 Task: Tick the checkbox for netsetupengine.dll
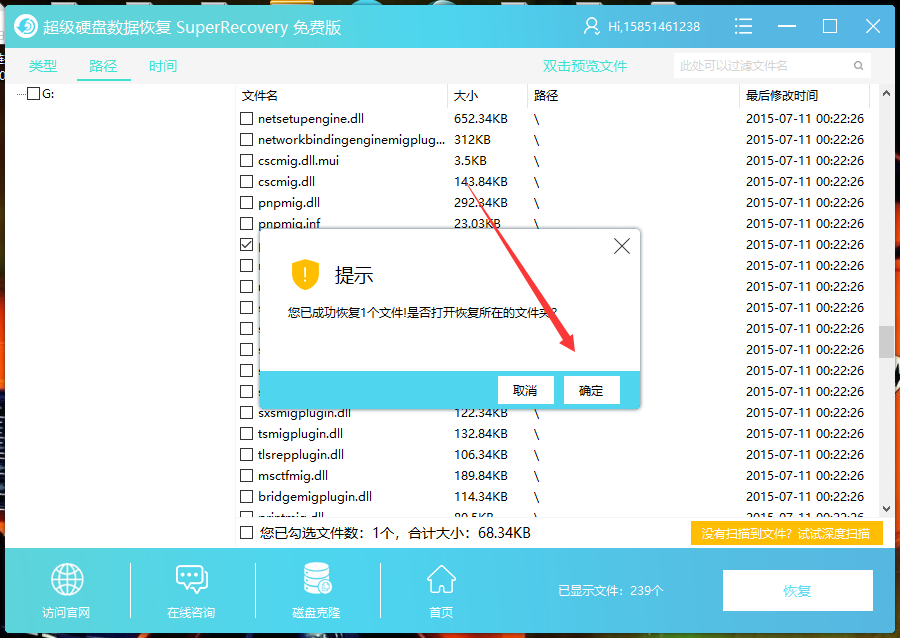pos(246,119)
